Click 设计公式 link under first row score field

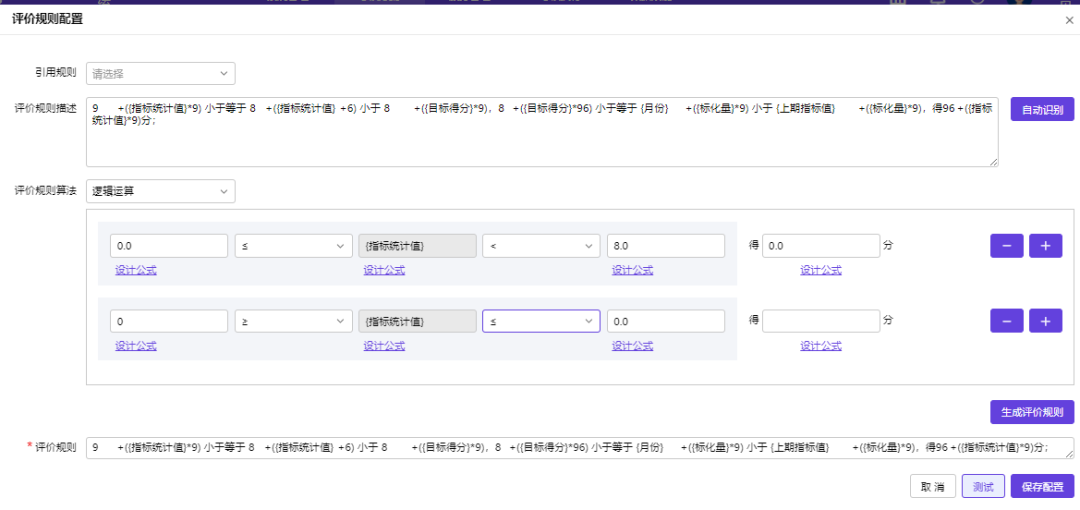point(820,270)
